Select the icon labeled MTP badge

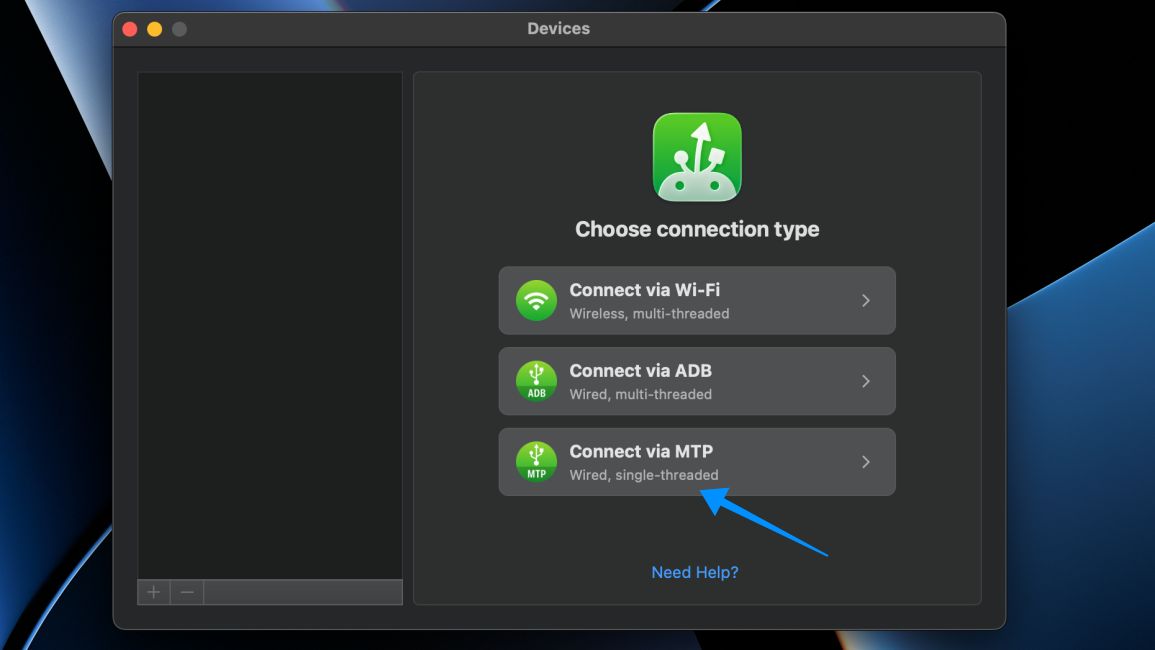[536, 472]
